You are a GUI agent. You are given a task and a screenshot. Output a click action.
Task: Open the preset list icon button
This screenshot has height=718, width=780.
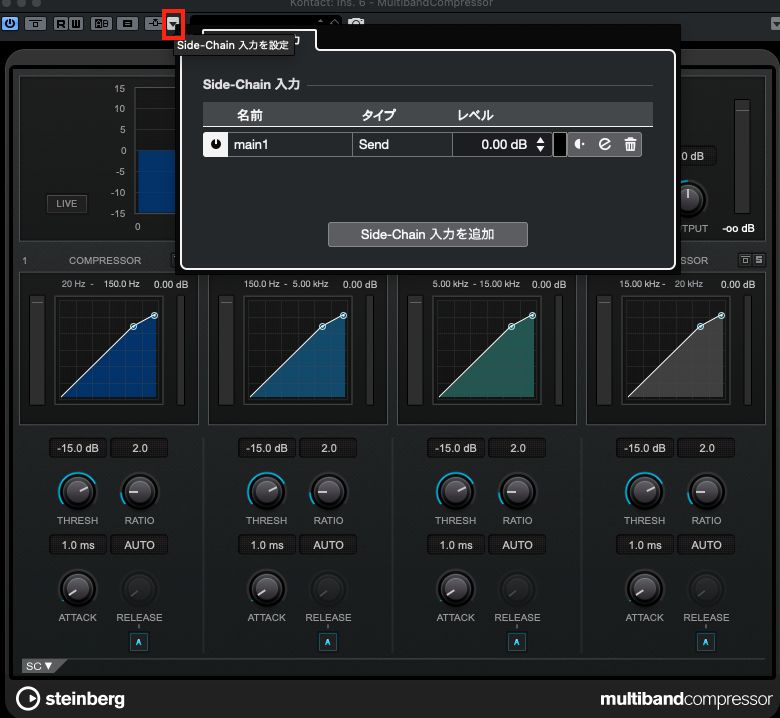127,23
